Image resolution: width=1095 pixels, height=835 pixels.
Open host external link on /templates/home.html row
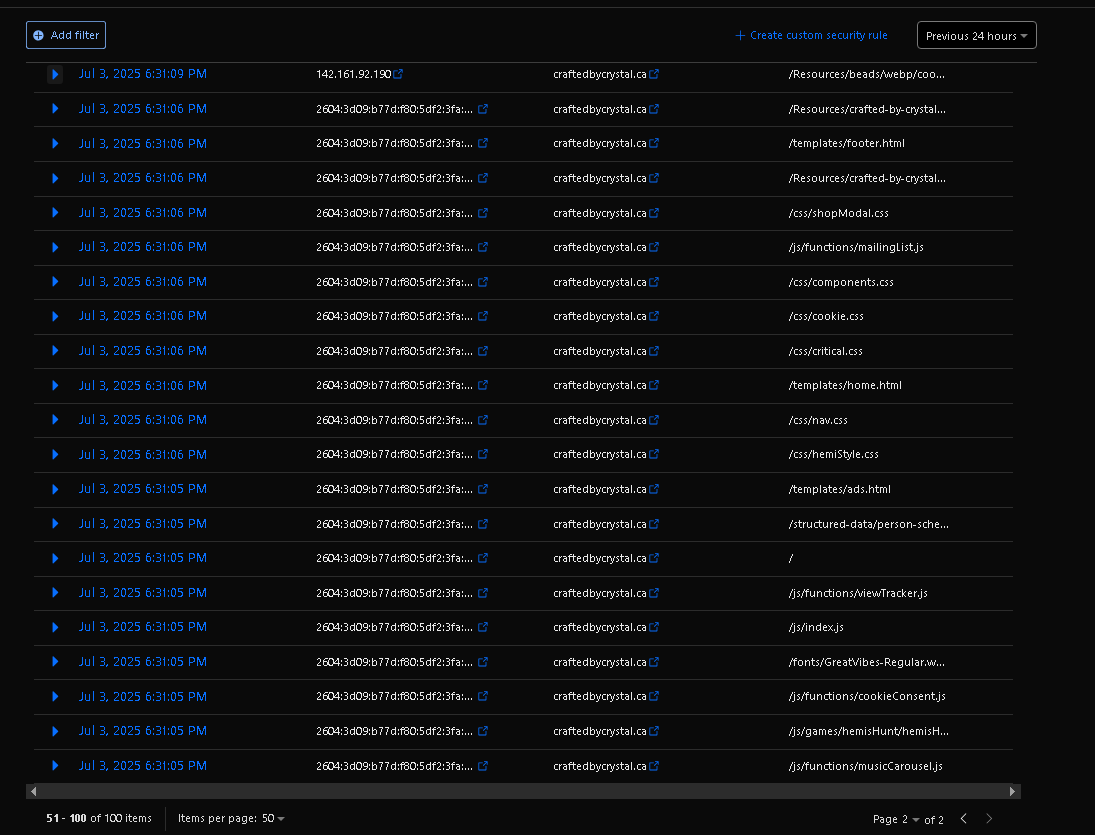[654, 385]
